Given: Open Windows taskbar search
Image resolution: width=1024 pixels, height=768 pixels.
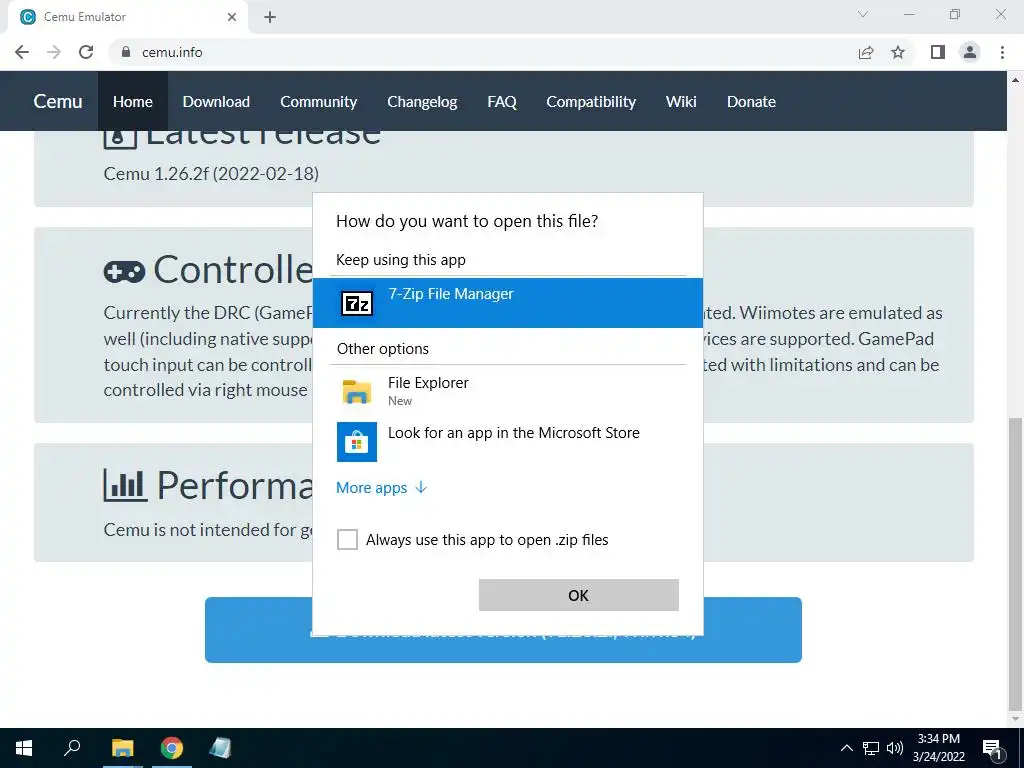Looking at the screenshot, I should pos(72,748).
